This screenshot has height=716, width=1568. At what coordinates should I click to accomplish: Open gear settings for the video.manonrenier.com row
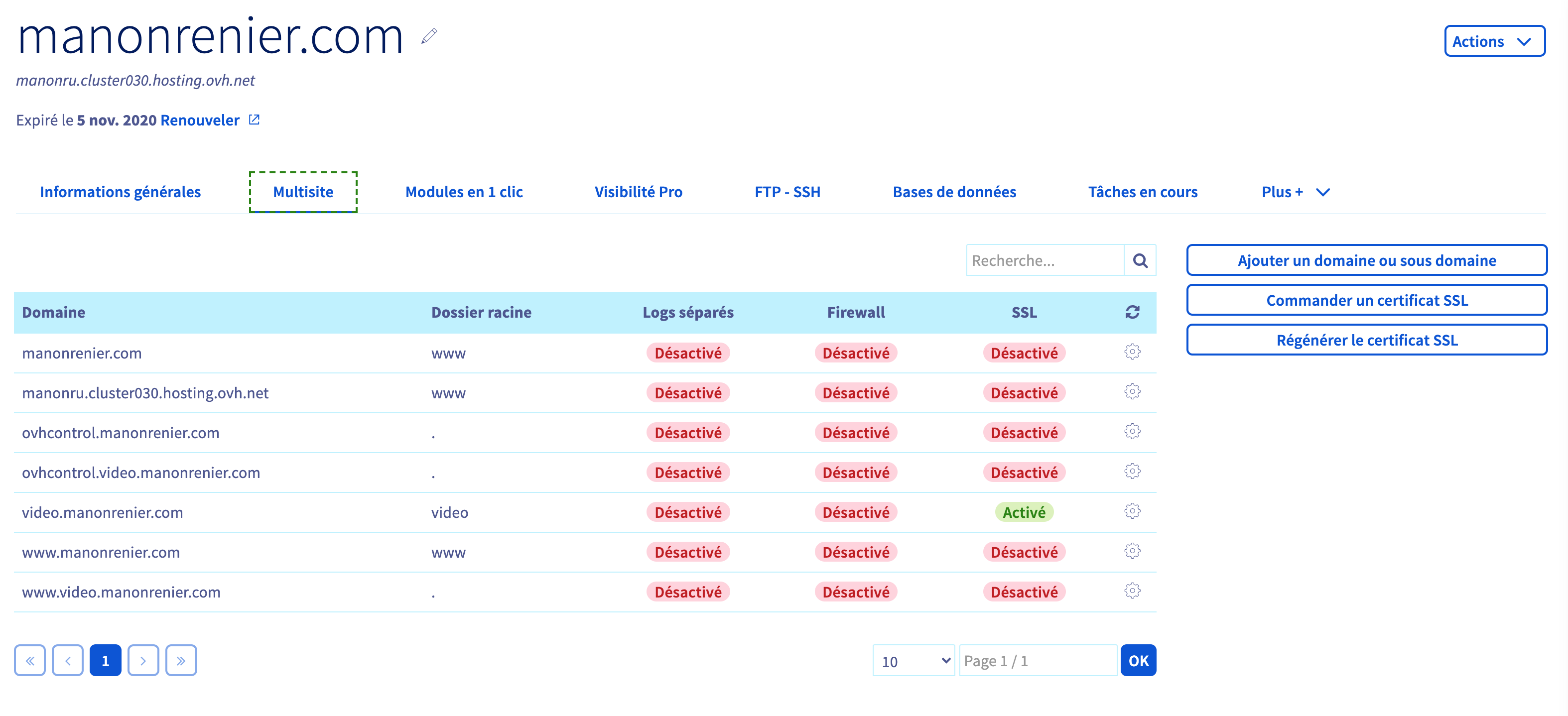point(1132,511)
